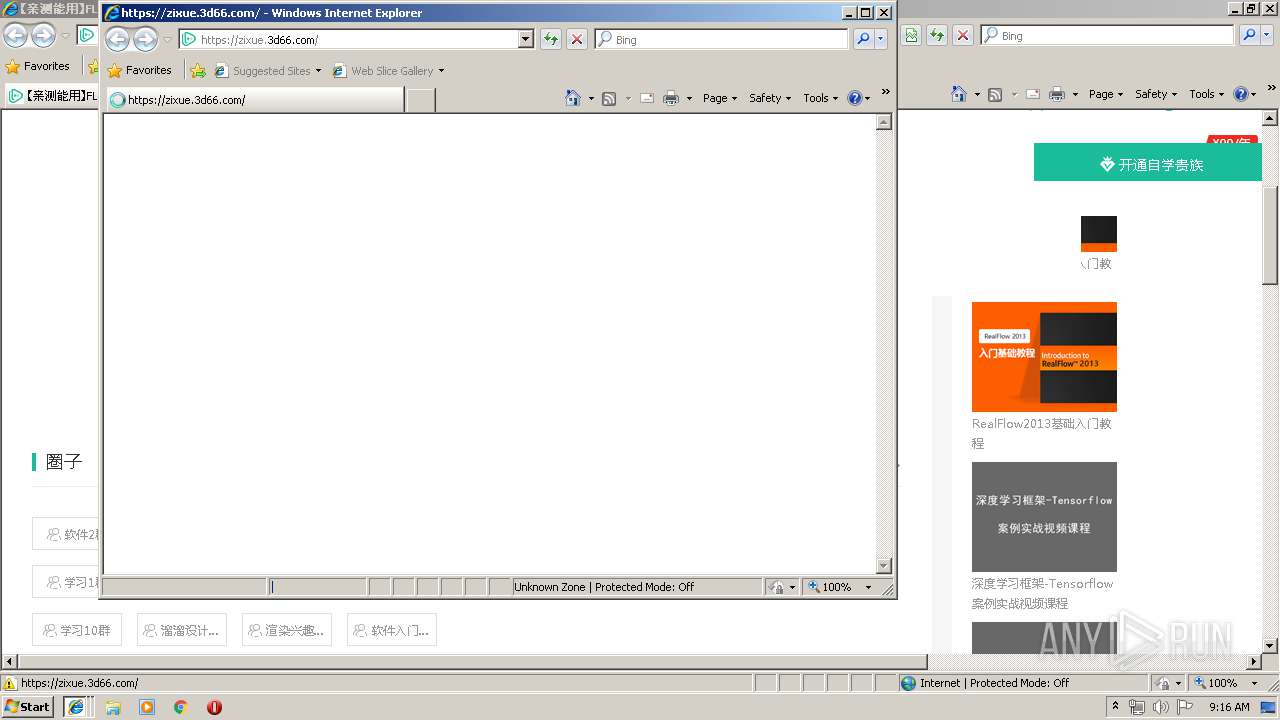Image resolution: width=1280 pixels, height=720 pixels.
Task: Click Refresh icon in background IE window
Action: coord(937,35)
